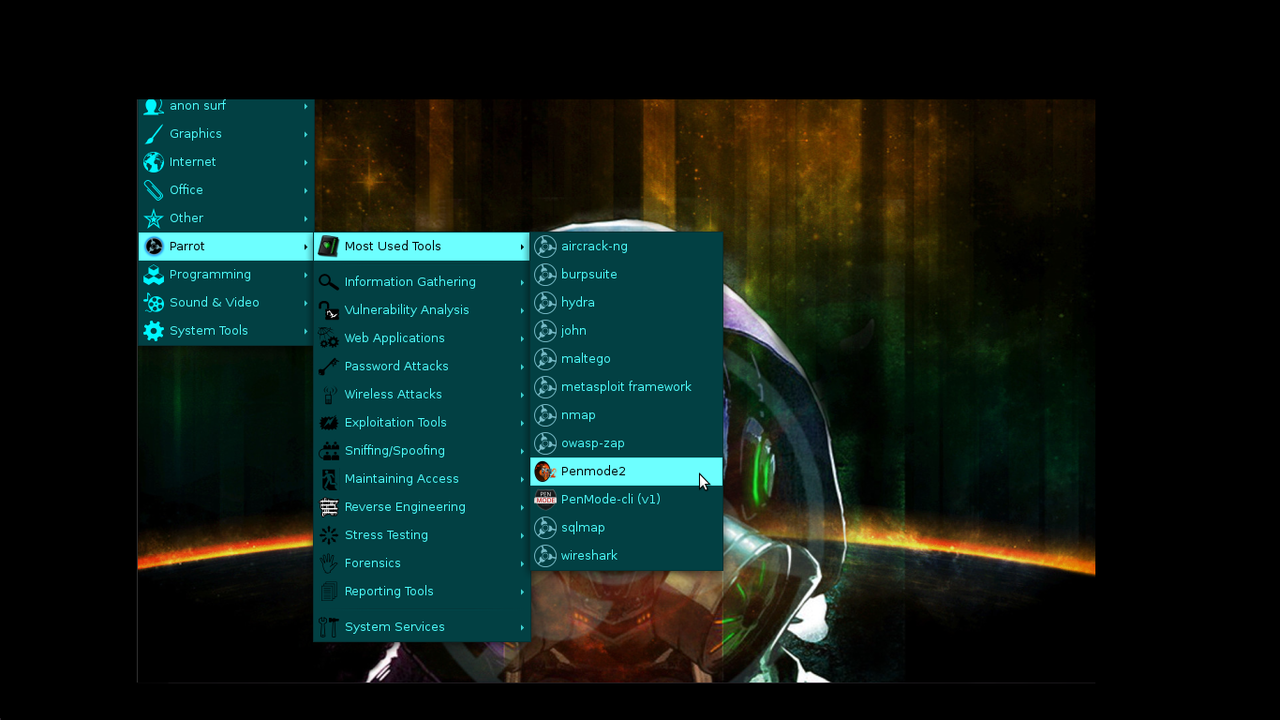Click the PenMode-cli (v1) icon
Screen dimensions: 1280x720
(x=545, y=499)
